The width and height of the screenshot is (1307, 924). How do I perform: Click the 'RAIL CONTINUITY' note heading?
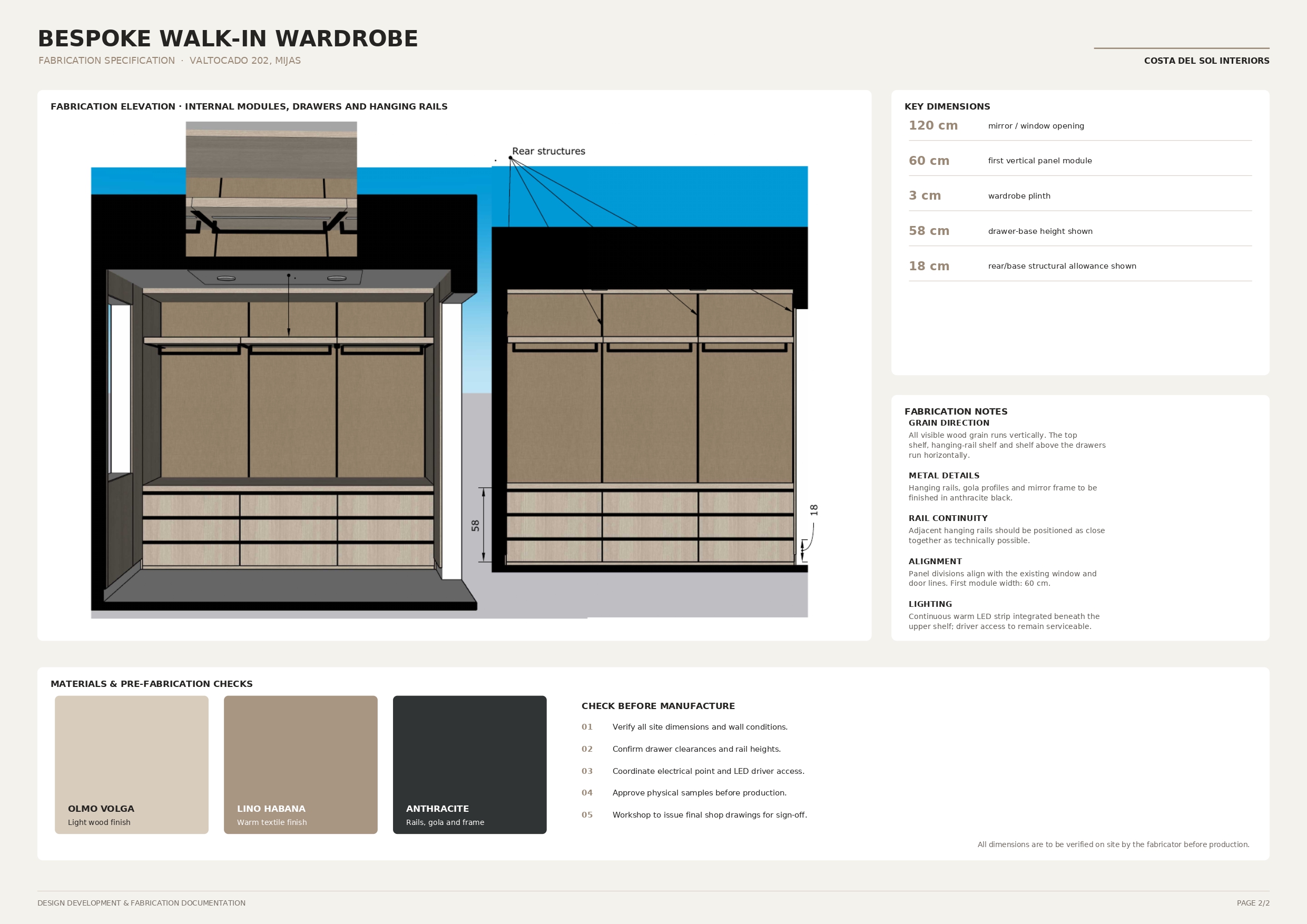[948, 519]
